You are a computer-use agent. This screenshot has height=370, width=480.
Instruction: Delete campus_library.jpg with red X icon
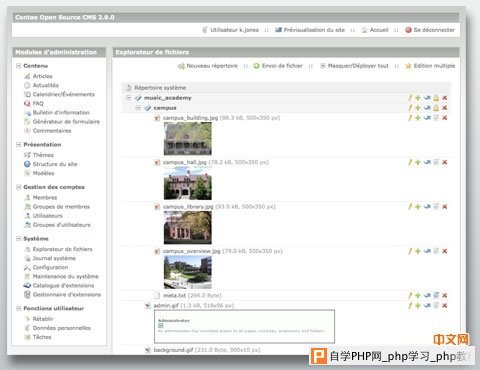pos(445,206)
